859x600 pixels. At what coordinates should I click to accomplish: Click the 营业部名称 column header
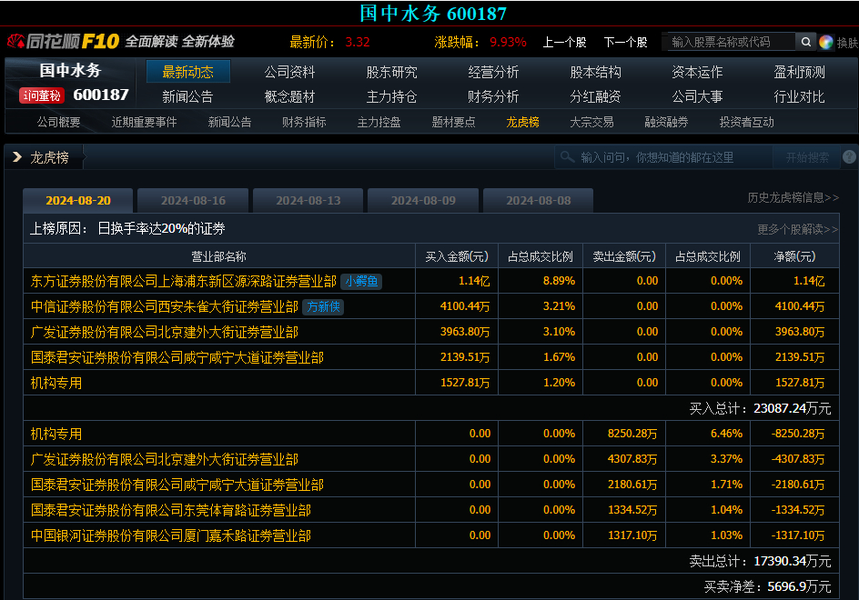[x=219, y=256]
